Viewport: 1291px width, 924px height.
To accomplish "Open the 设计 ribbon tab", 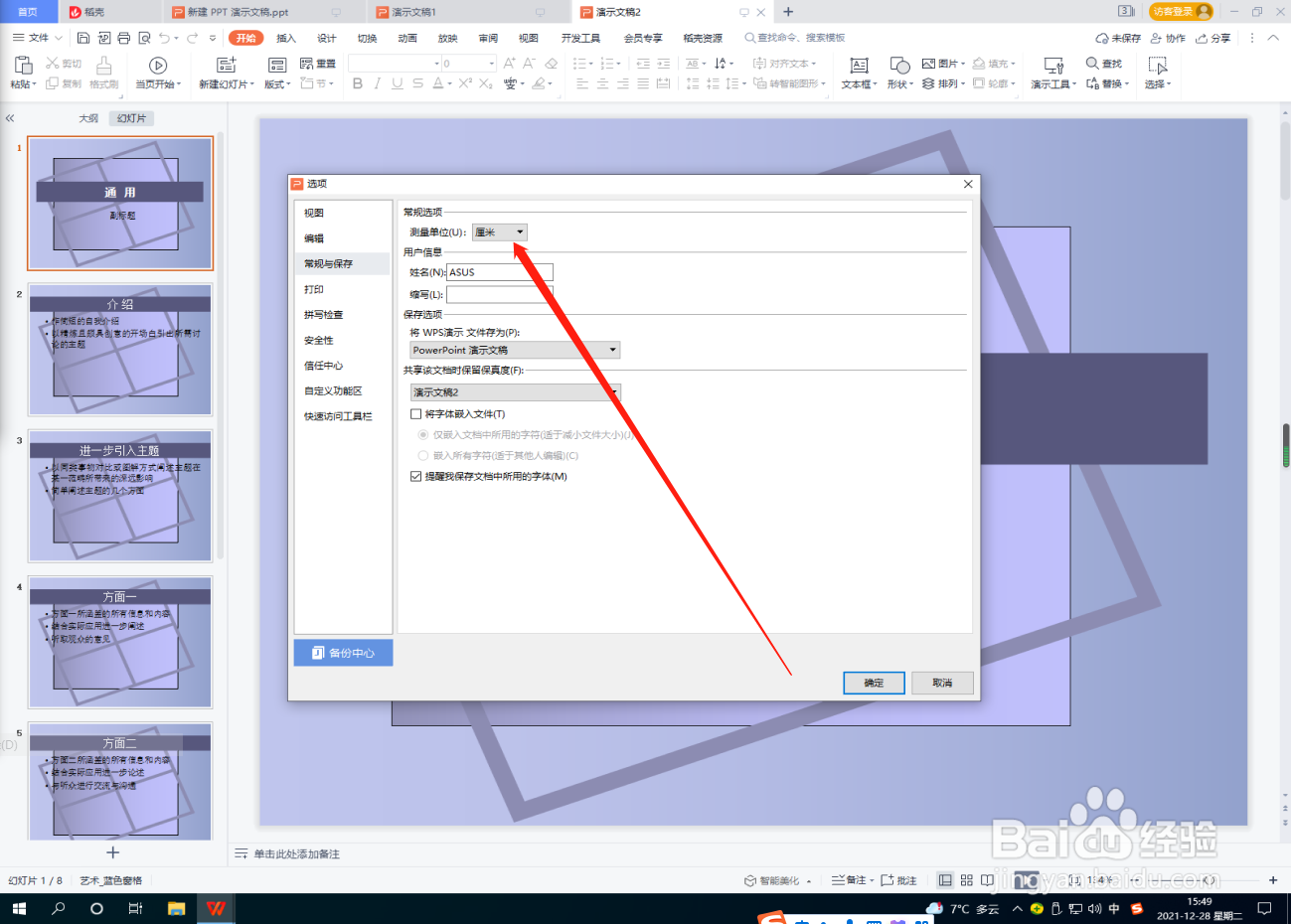I will click(x=327, y=38).
